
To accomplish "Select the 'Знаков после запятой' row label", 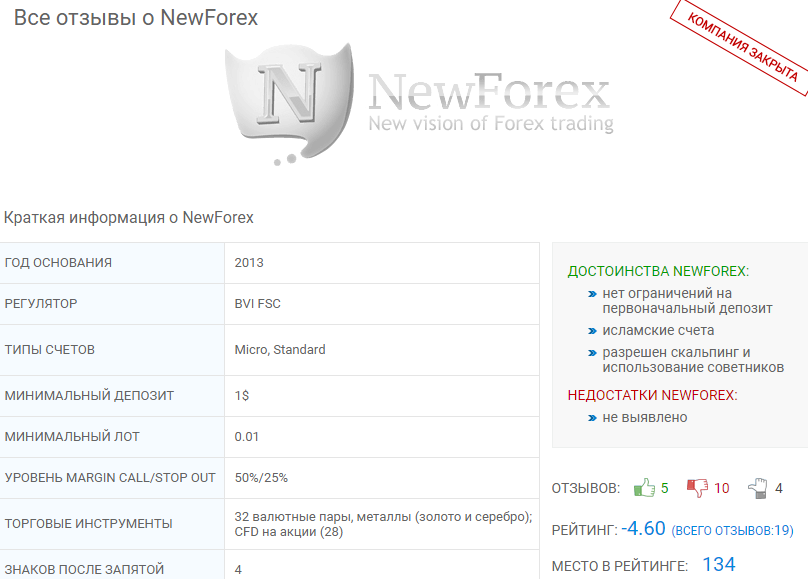I will click(84, 570).
